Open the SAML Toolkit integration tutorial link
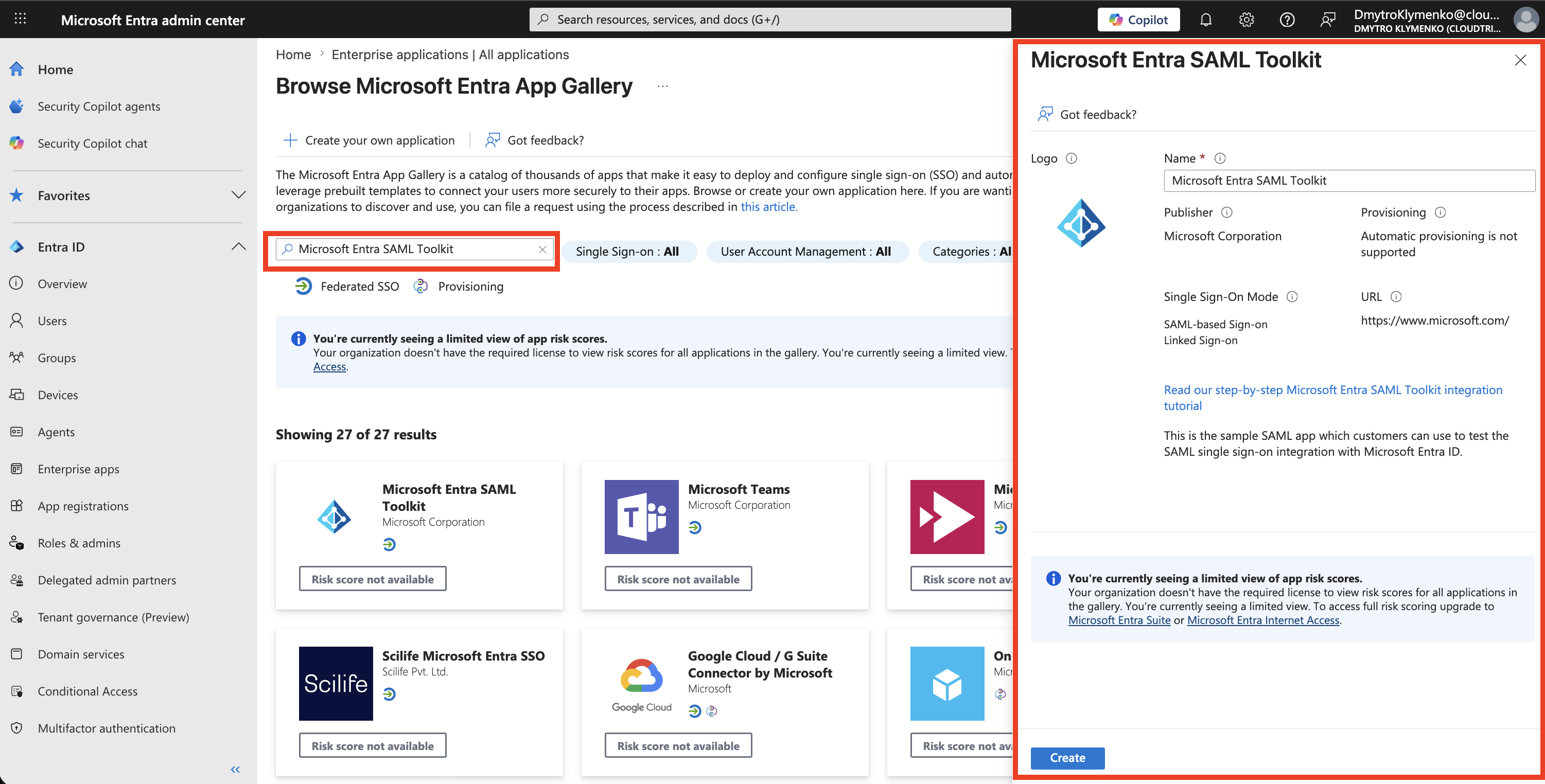Screen dimensions: 1545x784 [x=1332, y=398]
